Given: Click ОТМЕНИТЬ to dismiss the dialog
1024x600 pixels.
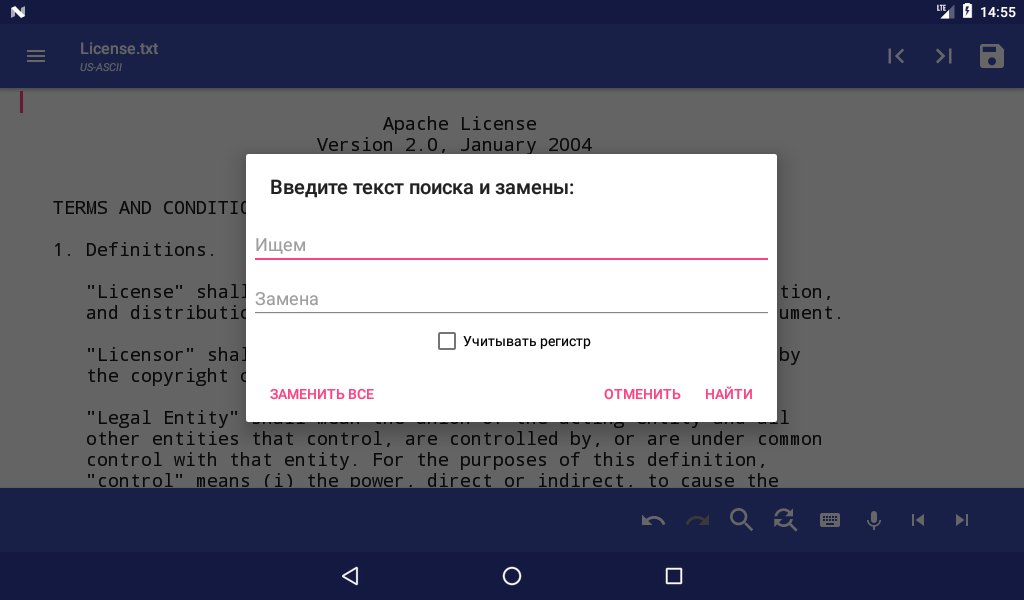Looking at the screenshot, I should click(x=642, y=394).
